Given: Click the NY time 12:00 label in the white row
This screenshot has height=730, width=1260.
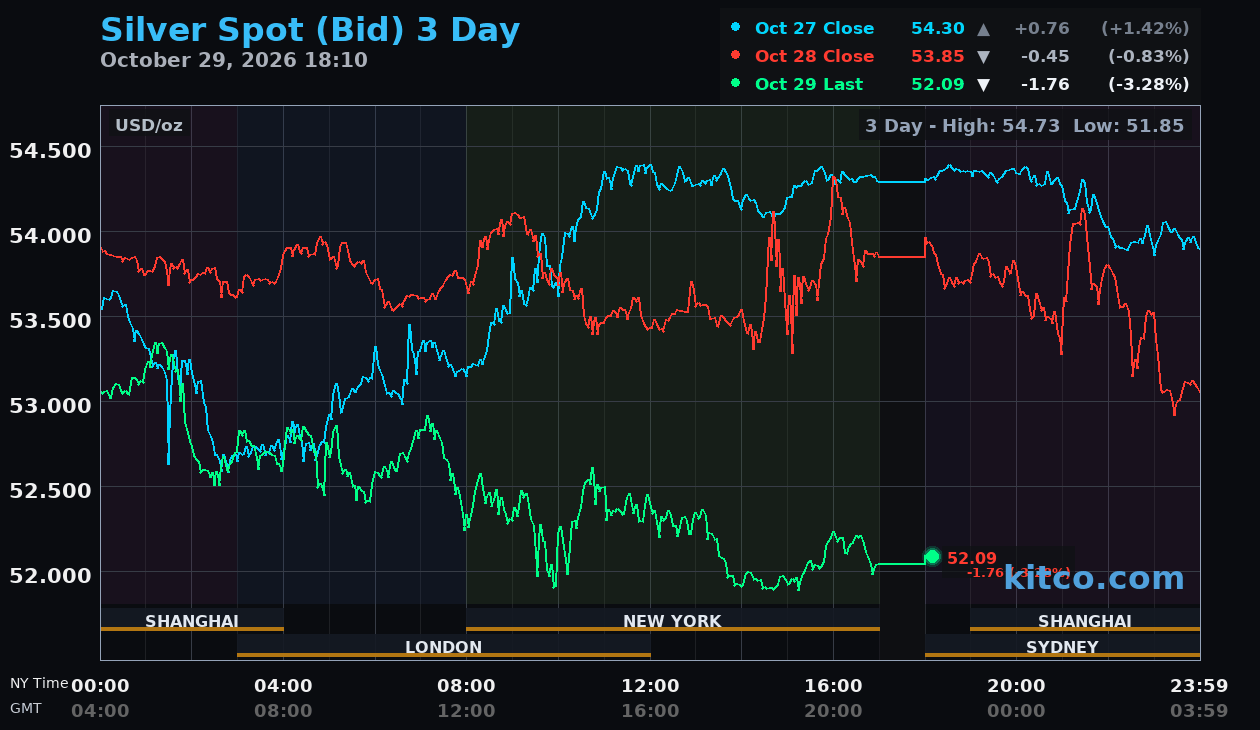Looking at the screenshot, I should [x=650, y=686].
